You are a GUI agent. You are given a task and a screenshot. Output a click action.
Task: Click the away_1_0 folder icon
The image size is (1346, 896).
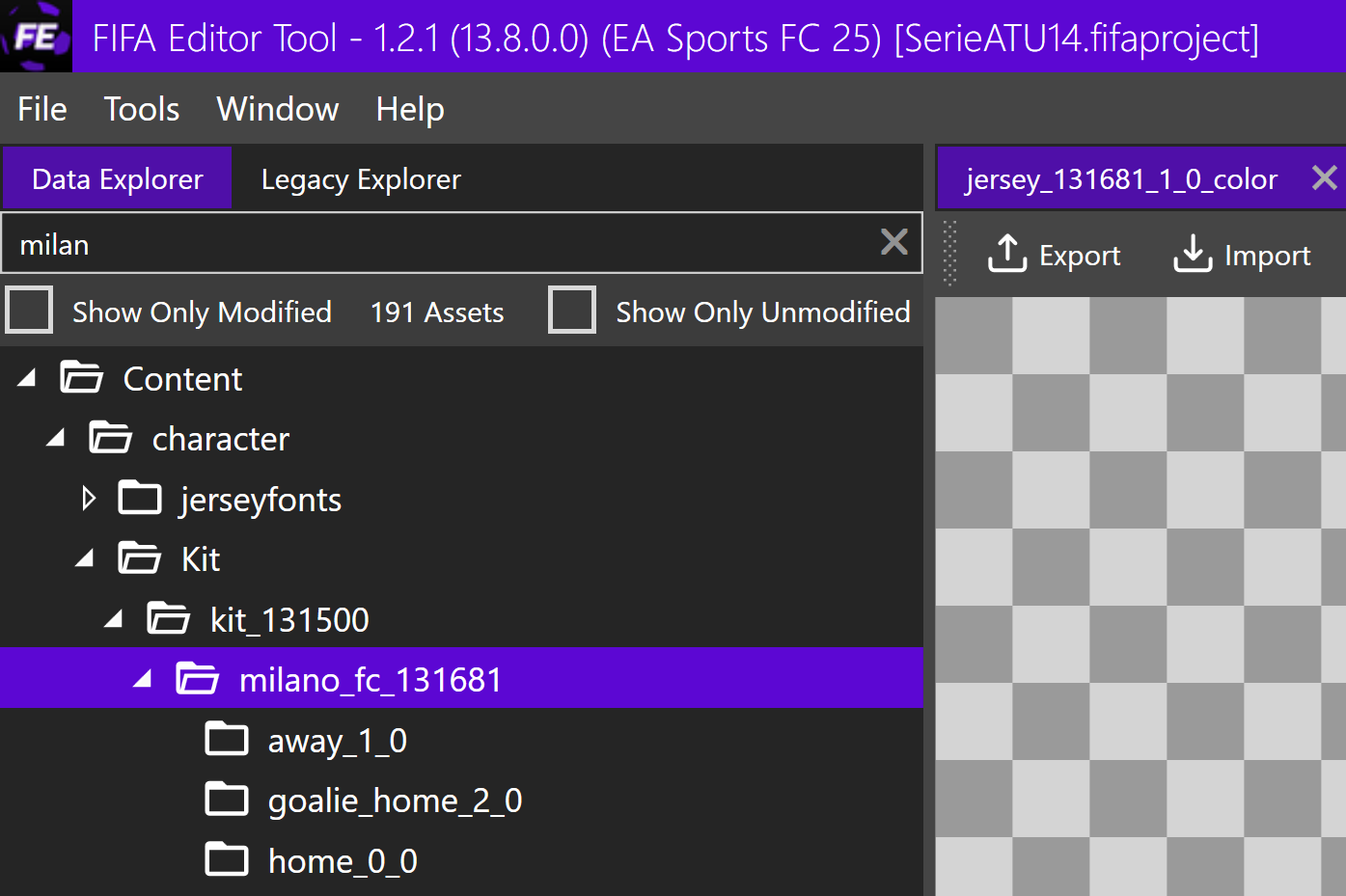click(227, 740)
